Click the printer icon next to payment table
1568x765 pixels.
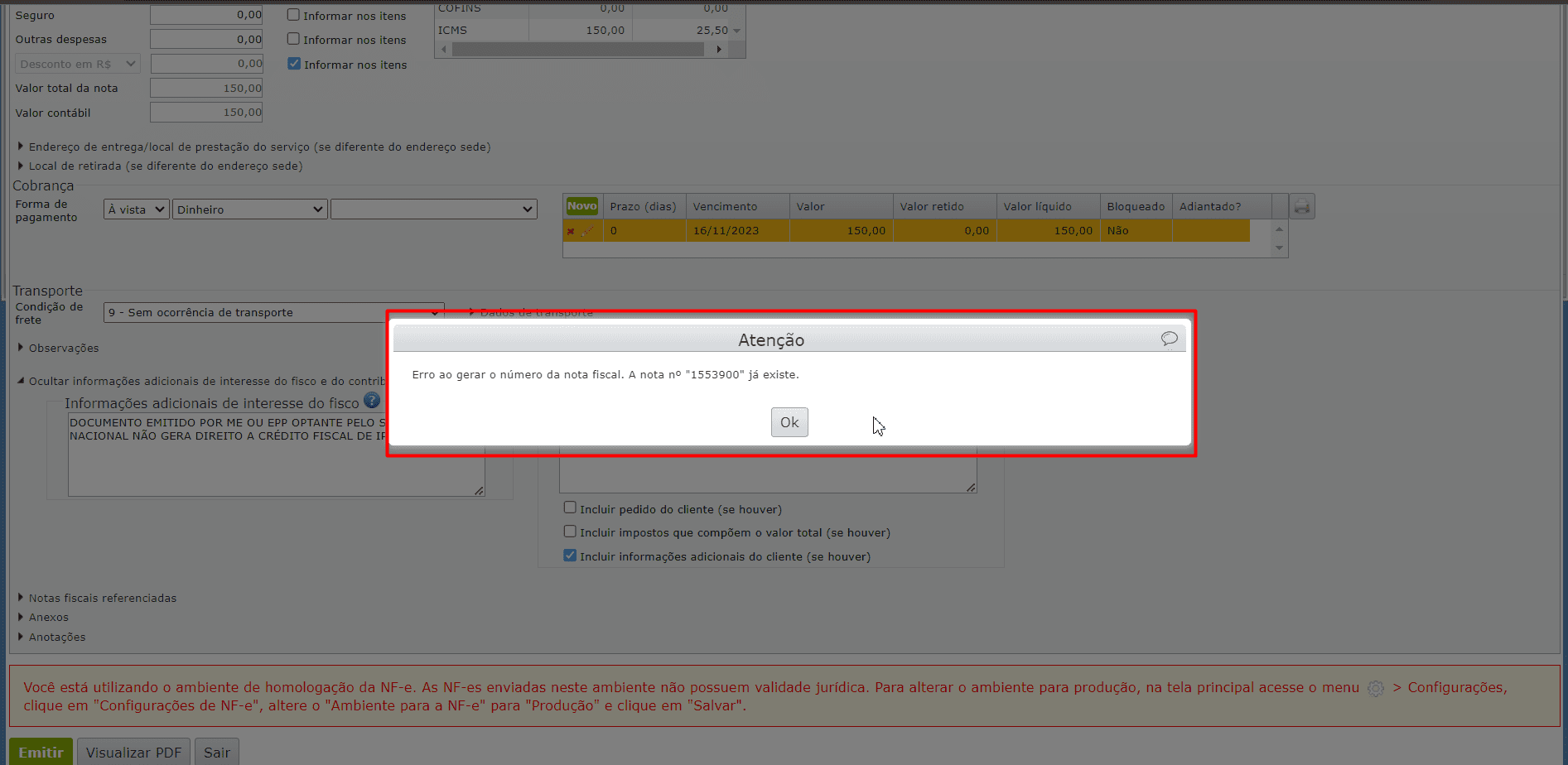[x=1302, y=206]
